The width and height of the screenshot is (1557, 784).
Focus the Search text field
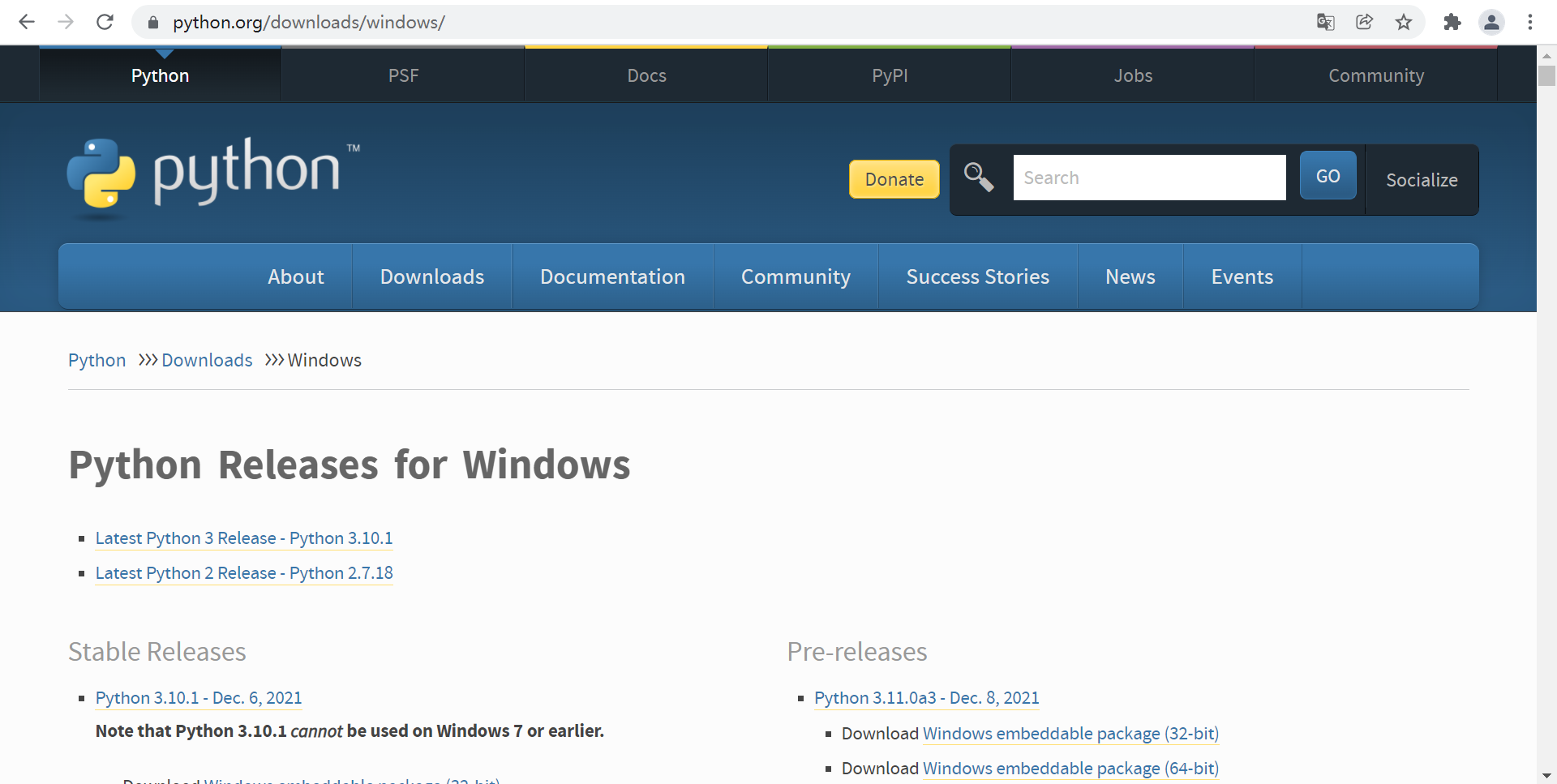click(1149, 178)
